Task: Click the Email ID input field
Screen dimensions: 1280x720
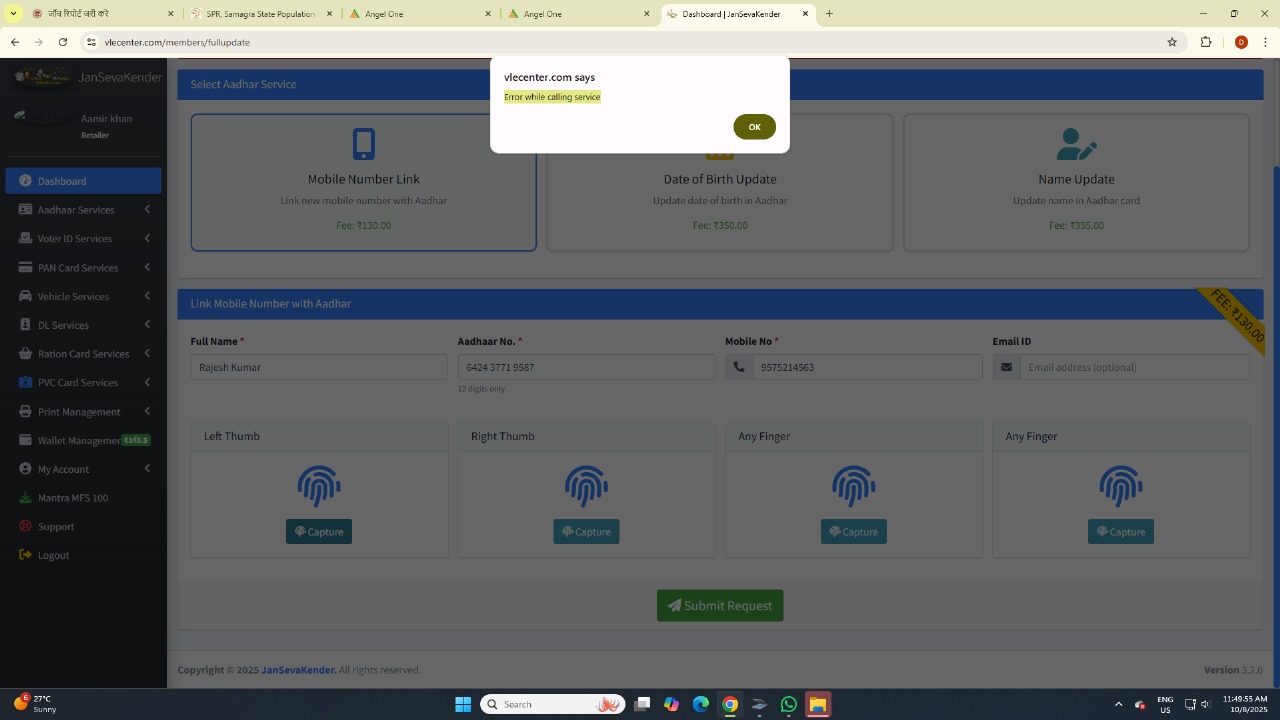Action: click(1134, 367)
